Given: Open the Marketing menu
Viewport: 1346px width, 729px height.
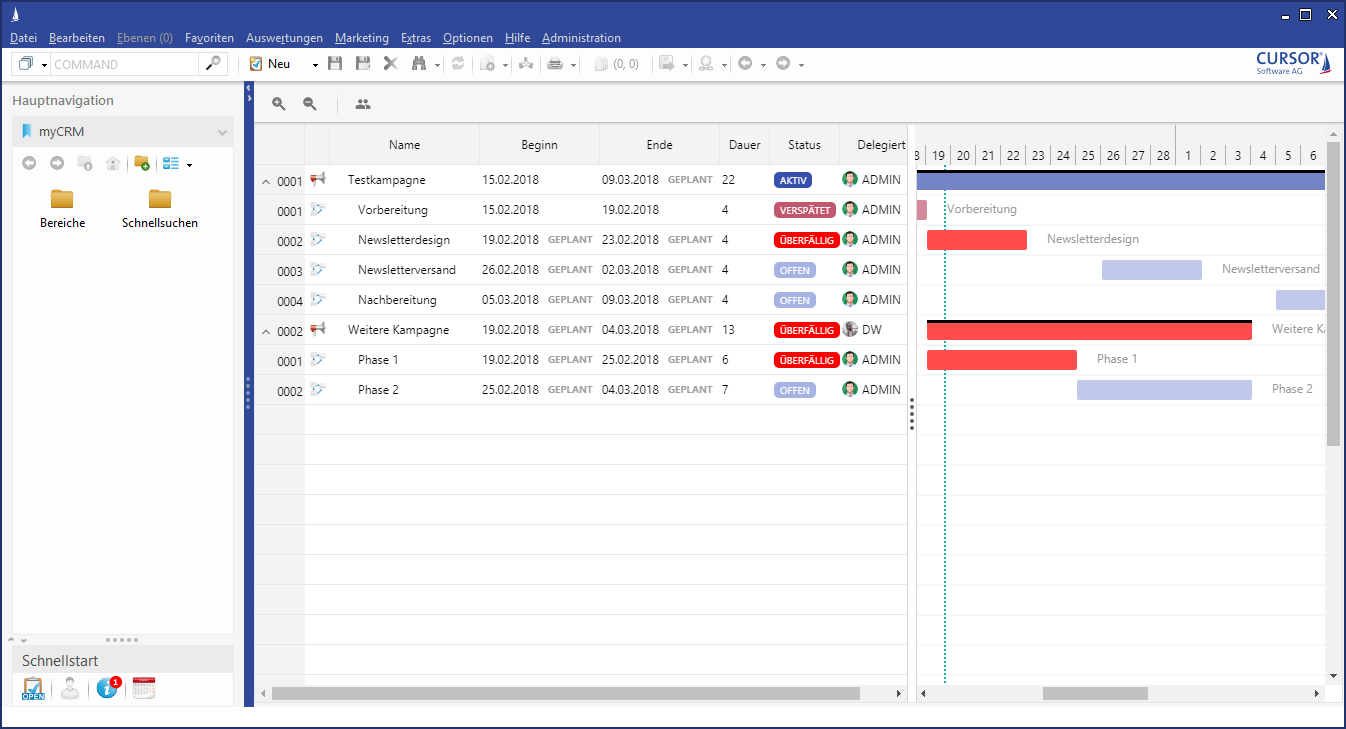Looking at the screenshot, I should (x=361, y=38).
